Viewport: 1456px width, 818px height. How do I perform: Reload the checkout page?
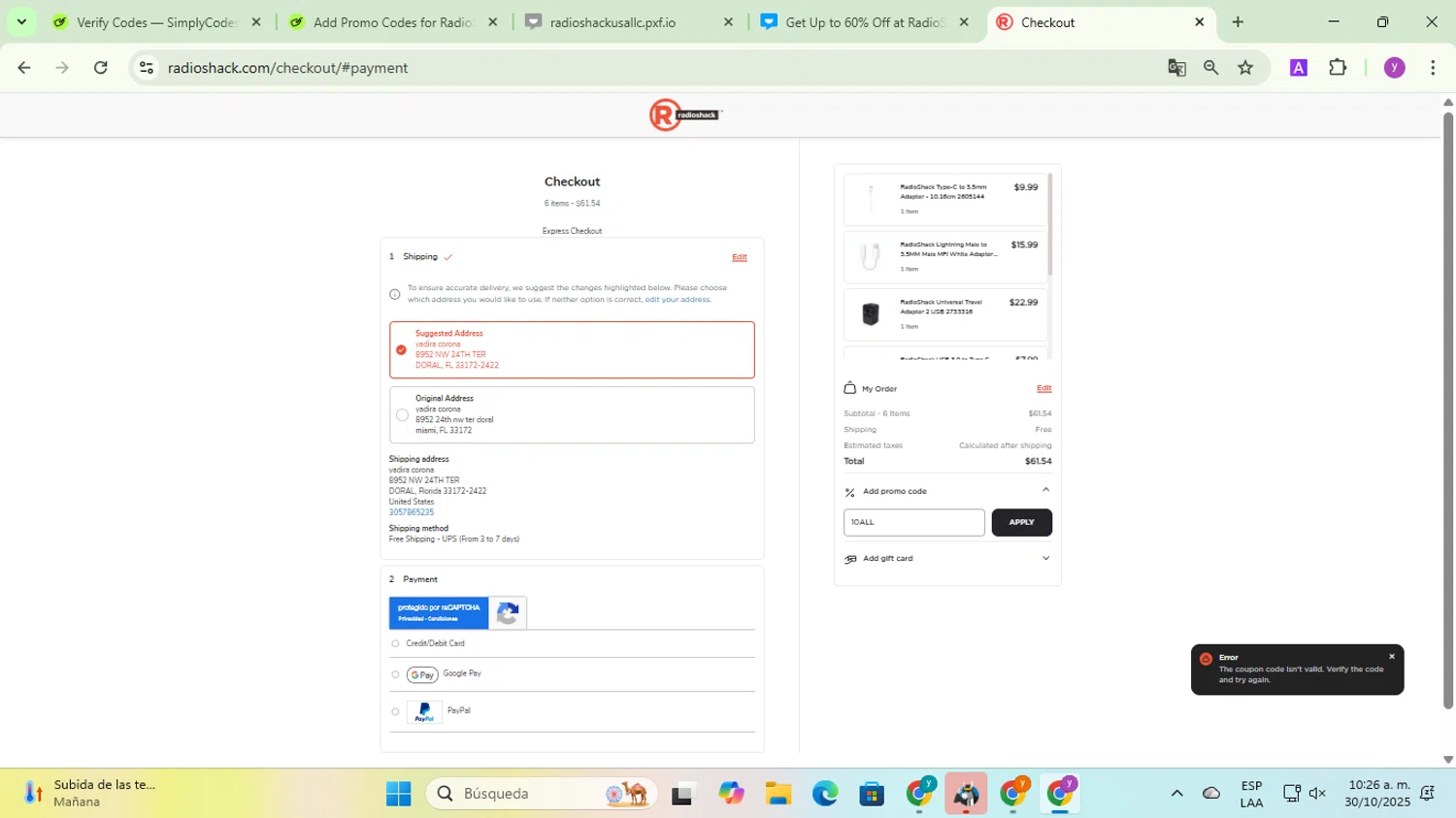(101, 68)
